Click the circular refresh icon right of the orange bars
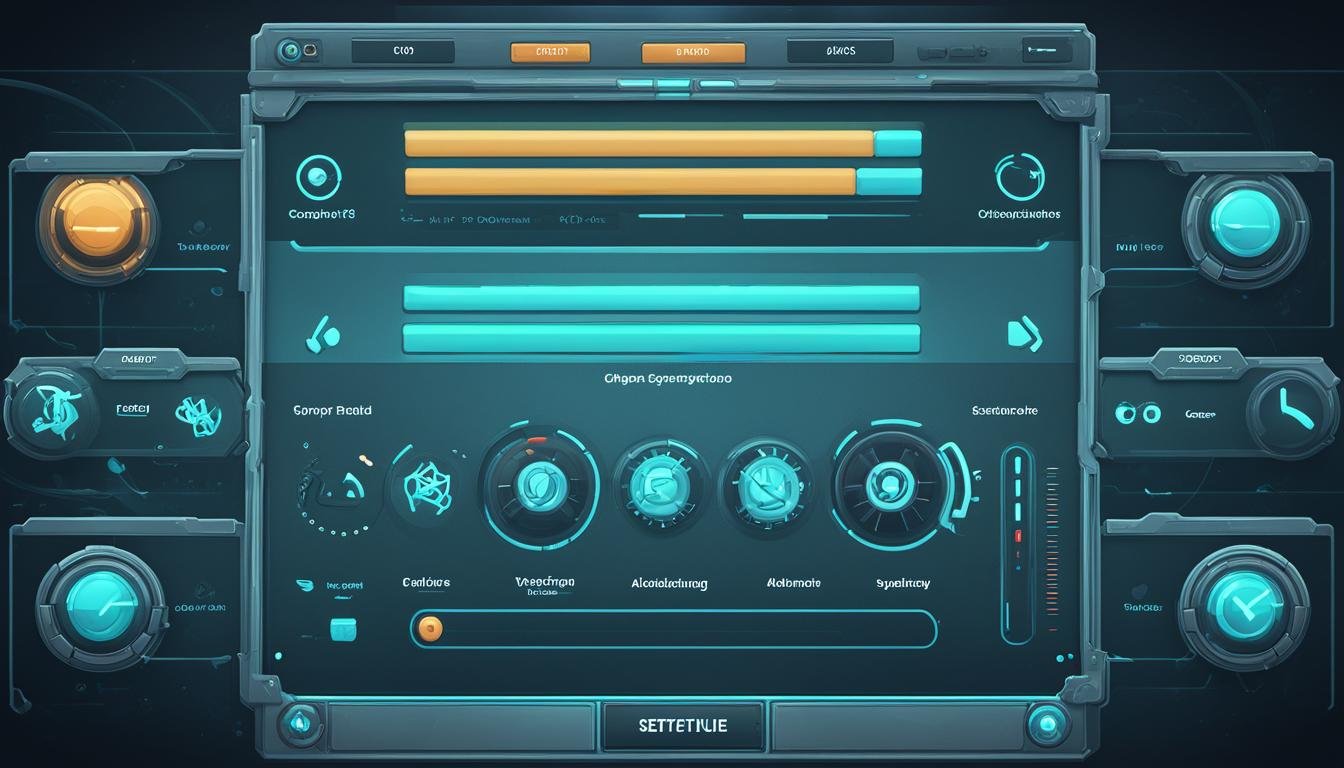Image resolution: width=1344 pixels, height=768 pixels. coord(1020,177)
